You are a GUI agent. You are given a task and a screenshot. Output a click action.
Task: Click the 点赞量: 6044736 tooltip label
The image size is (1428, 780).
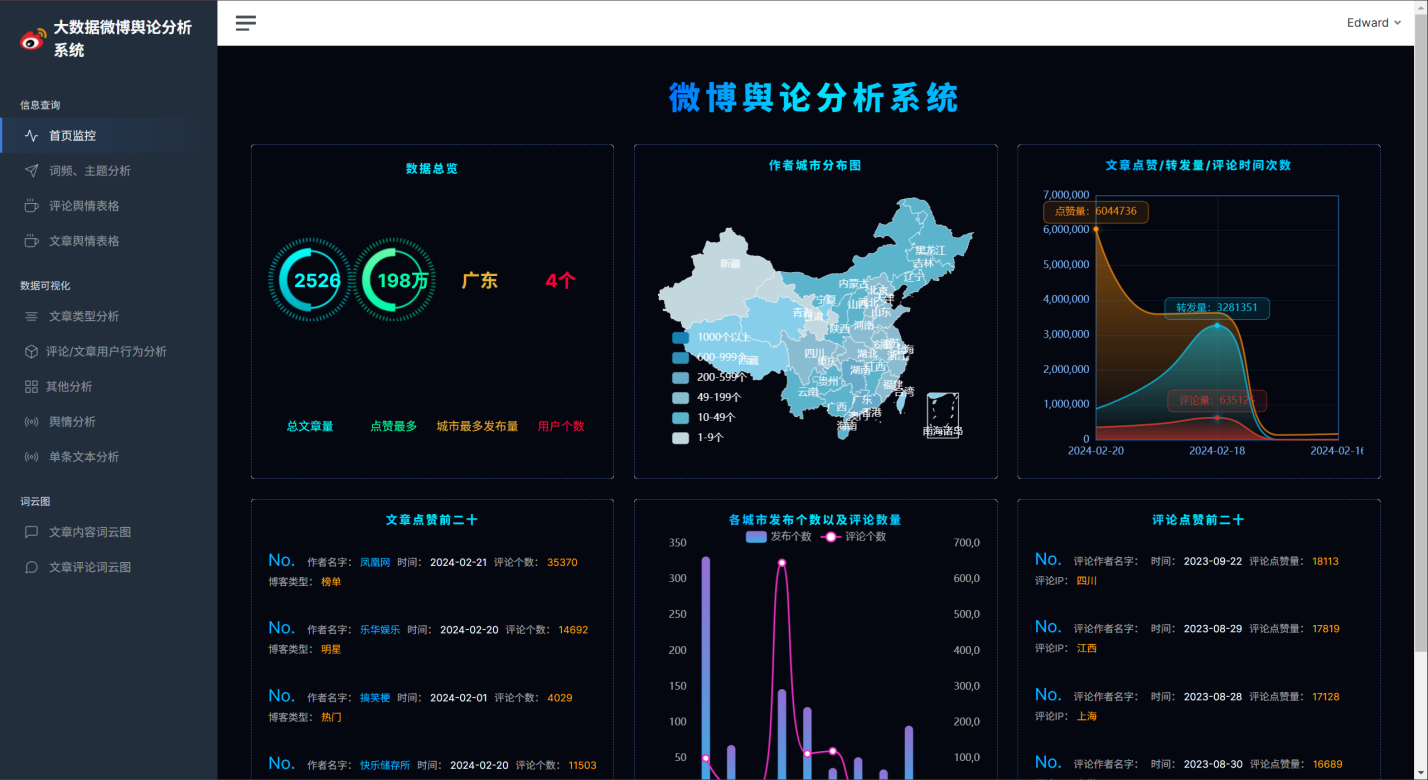(1096, 211)
